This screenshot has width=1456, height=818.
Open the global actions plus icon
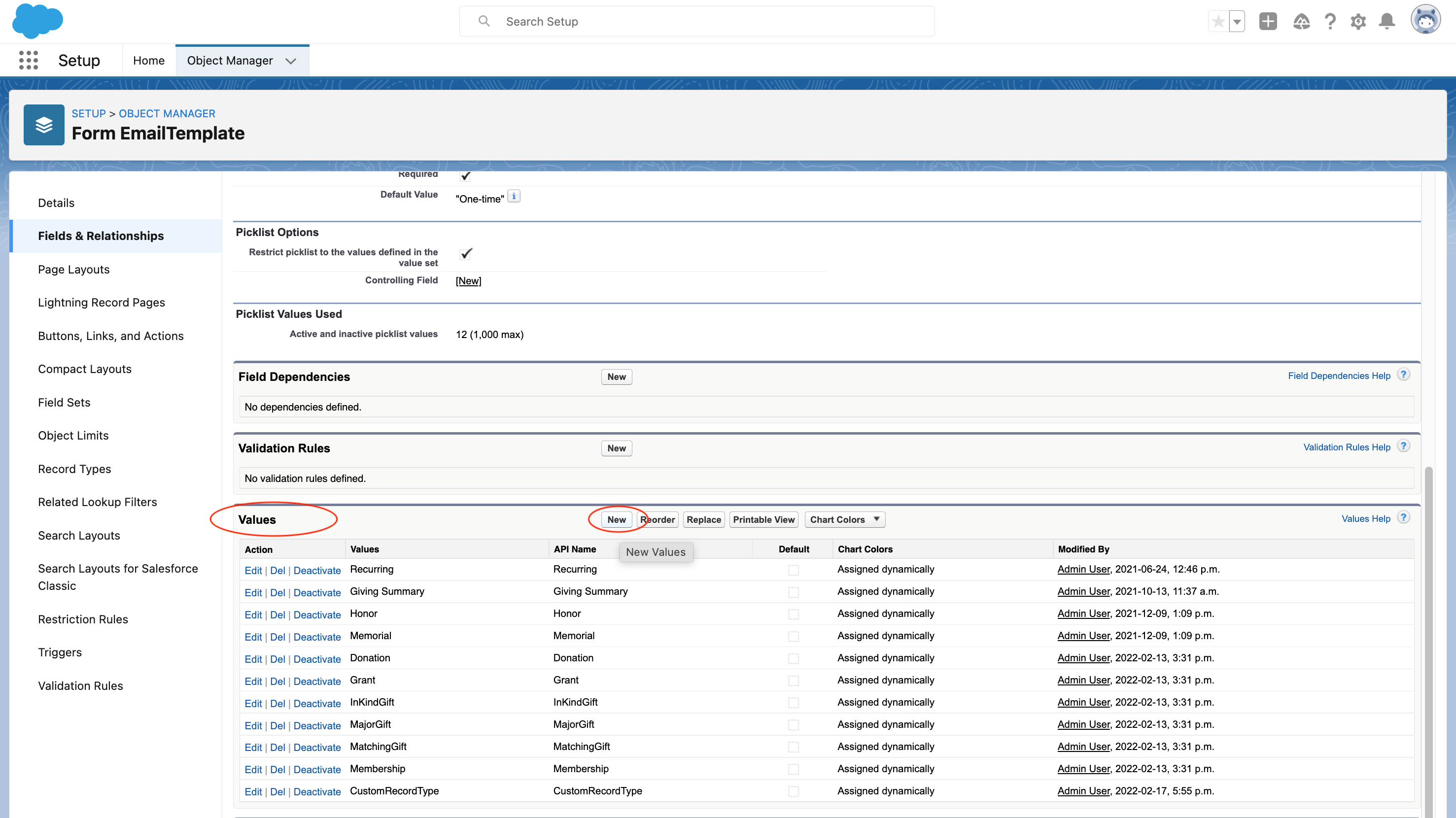point(1268,22)
